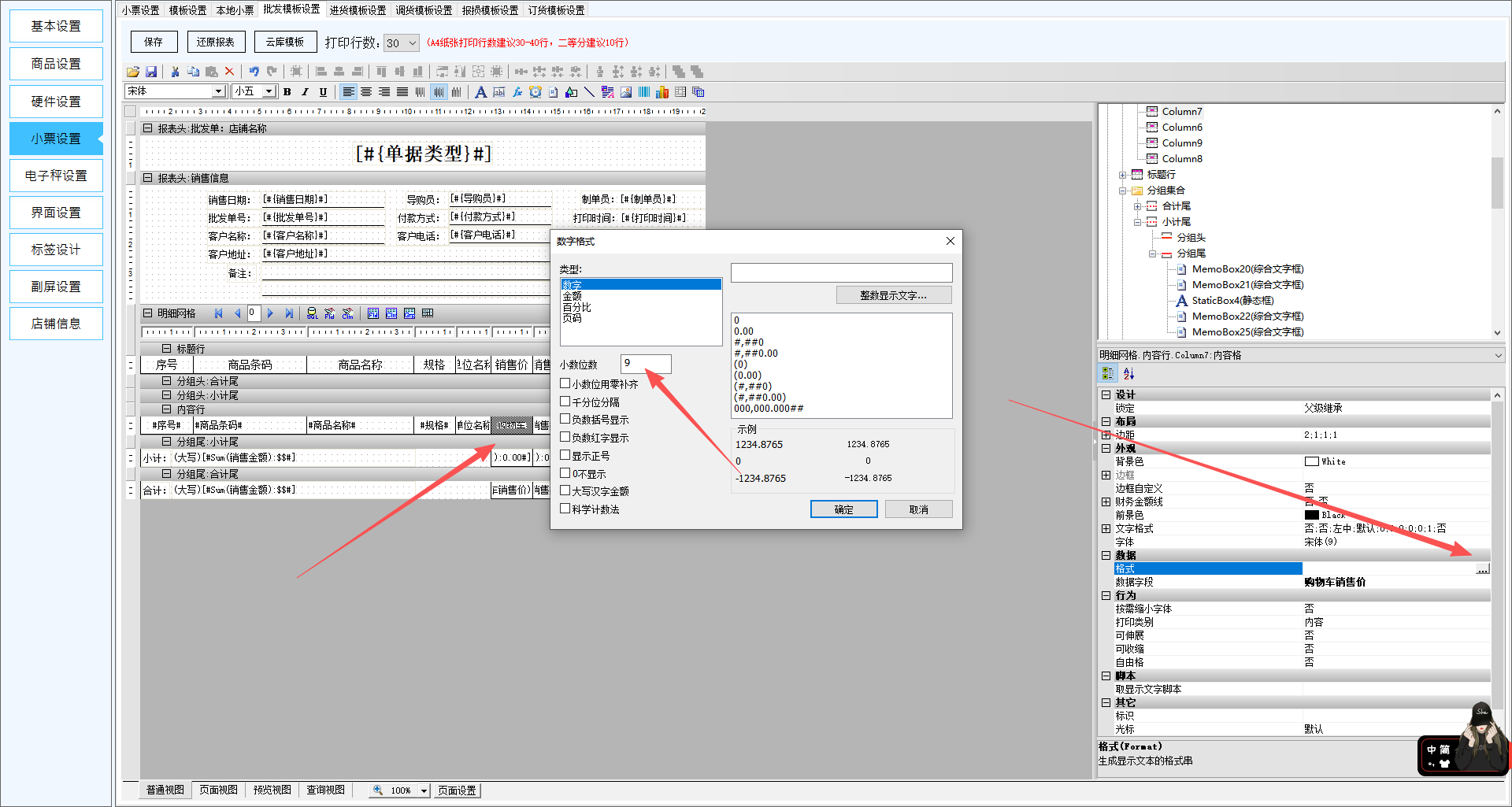Click the undo arrow icon
This screenshot has height=807, width=1512.
(254, 72)
